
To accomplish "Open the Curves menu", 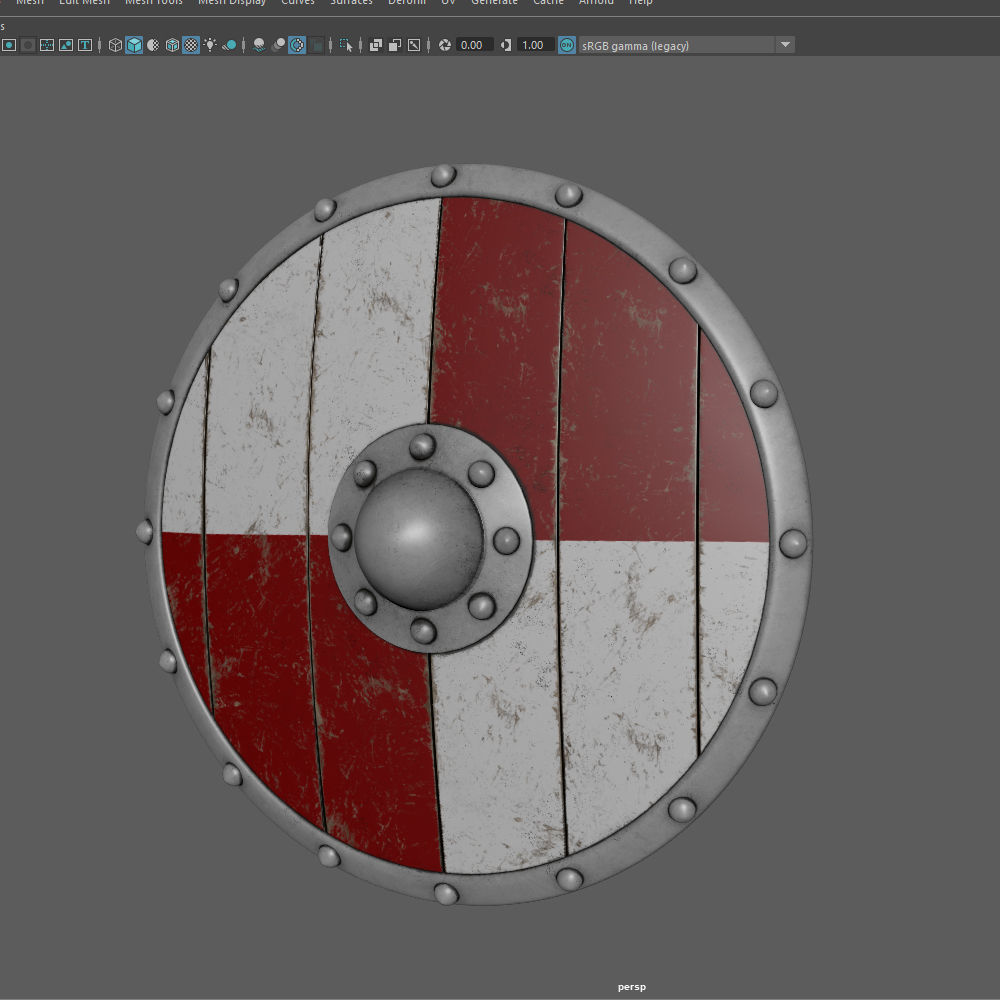I will 298,3.
